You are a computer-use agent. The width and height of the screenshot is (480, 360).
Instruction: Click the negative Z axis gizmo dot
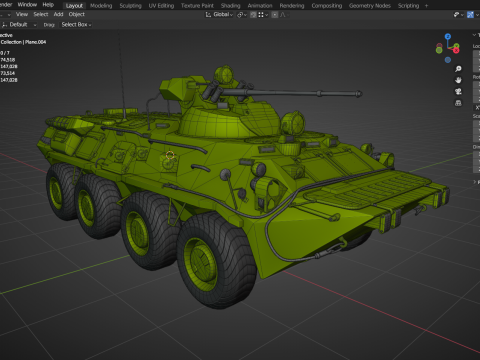point(448,60)
